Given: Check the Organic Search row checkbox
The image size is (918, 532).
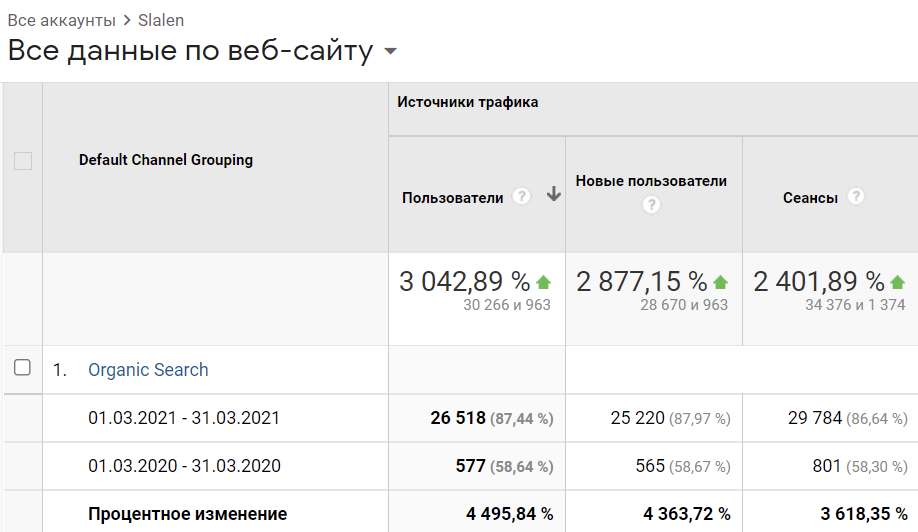Looking at the screenshot, I should pyautogui.click(x=22, y=368).
